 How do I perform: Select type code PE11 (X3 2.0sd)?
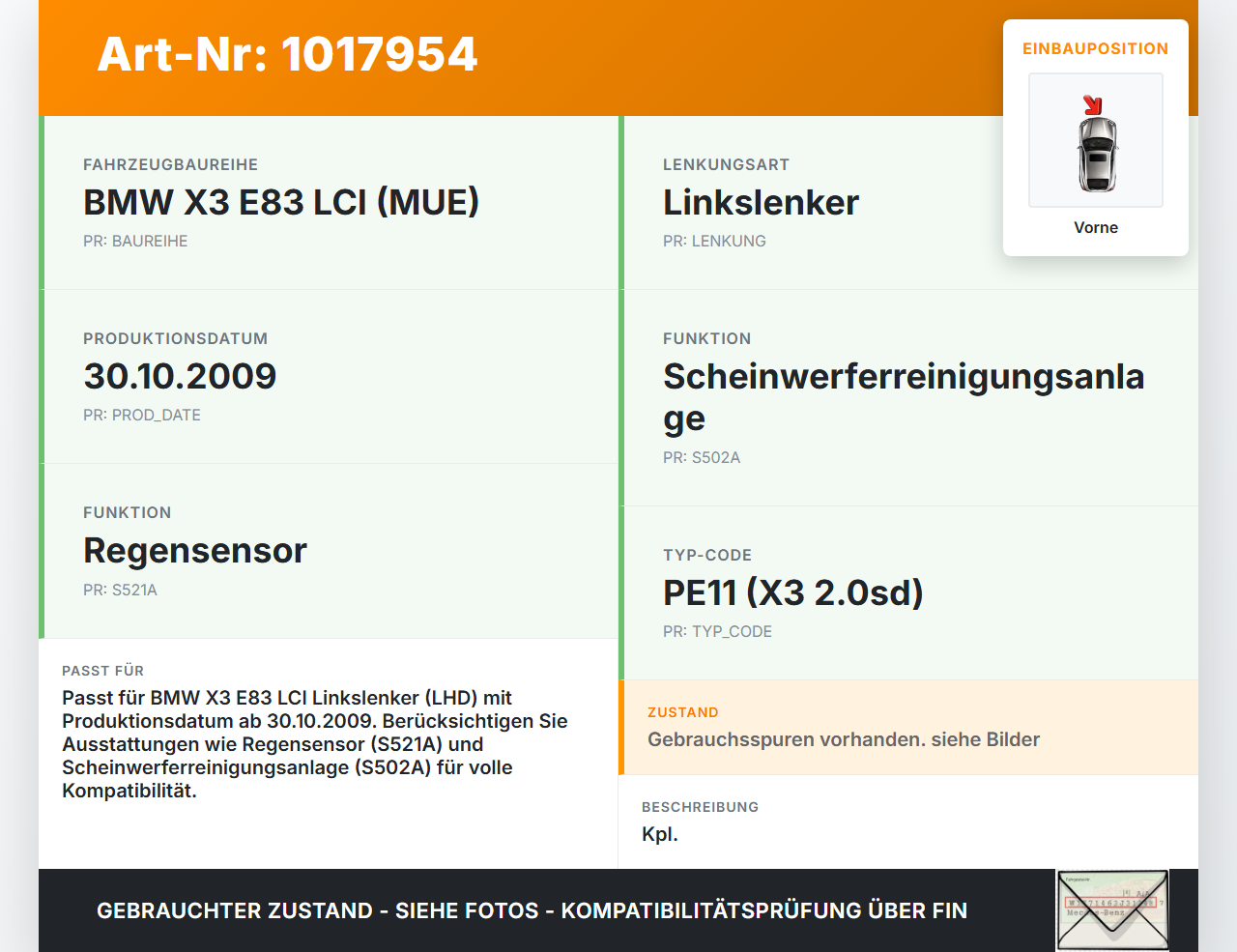(x=793, y=592)
